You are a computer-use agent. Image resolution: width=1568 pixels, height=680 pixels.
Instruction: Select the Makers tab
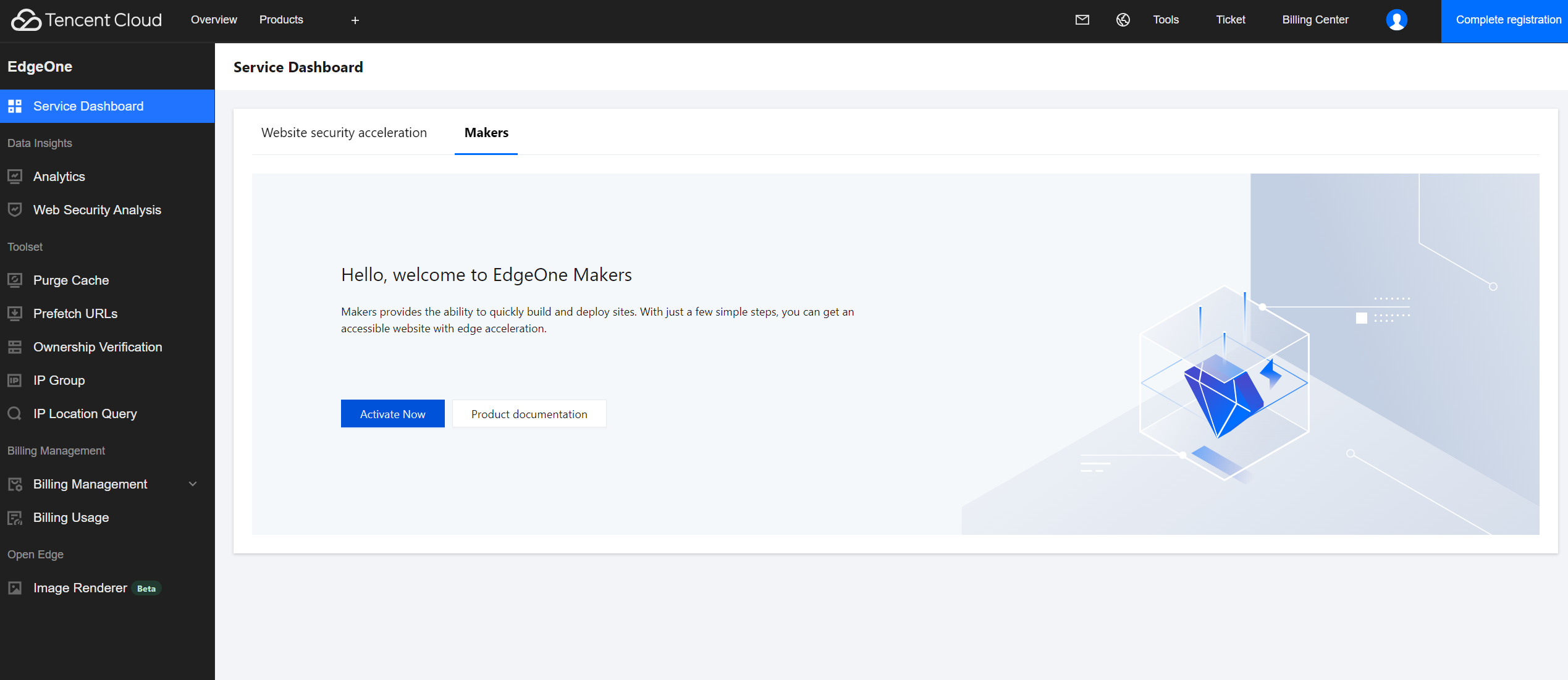486,133
